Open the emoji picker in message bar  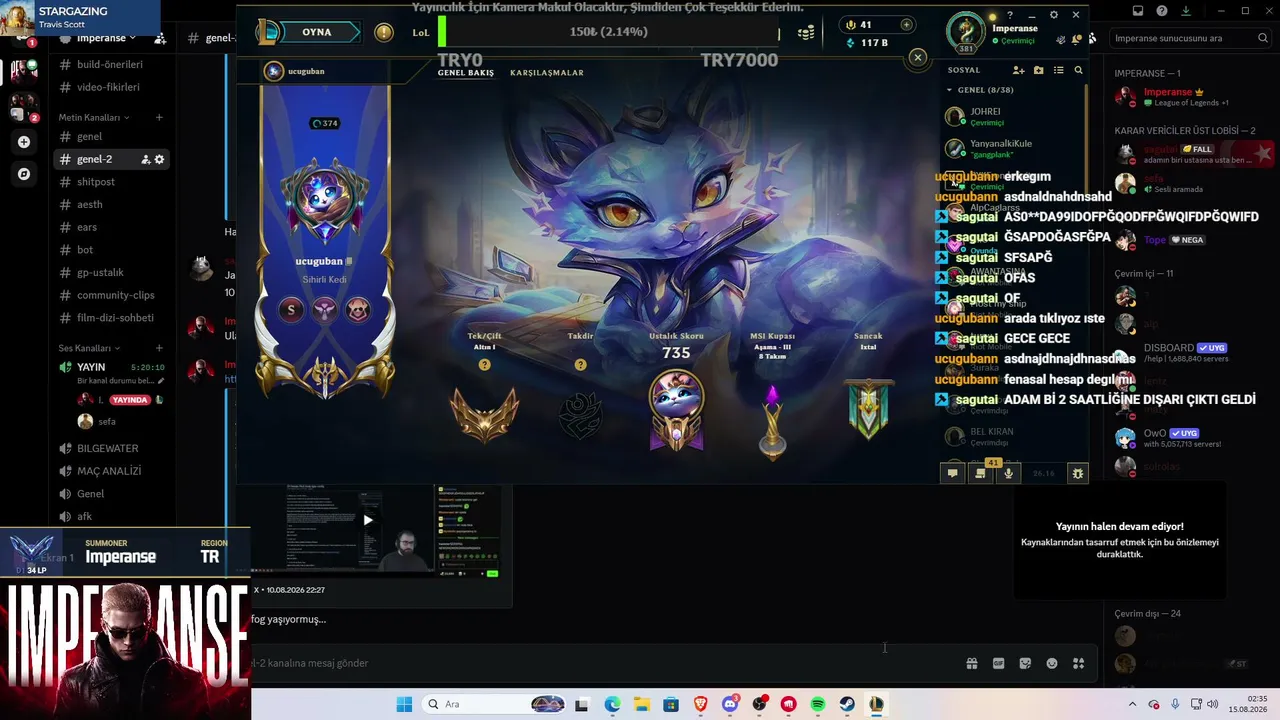coord(1052,663)
